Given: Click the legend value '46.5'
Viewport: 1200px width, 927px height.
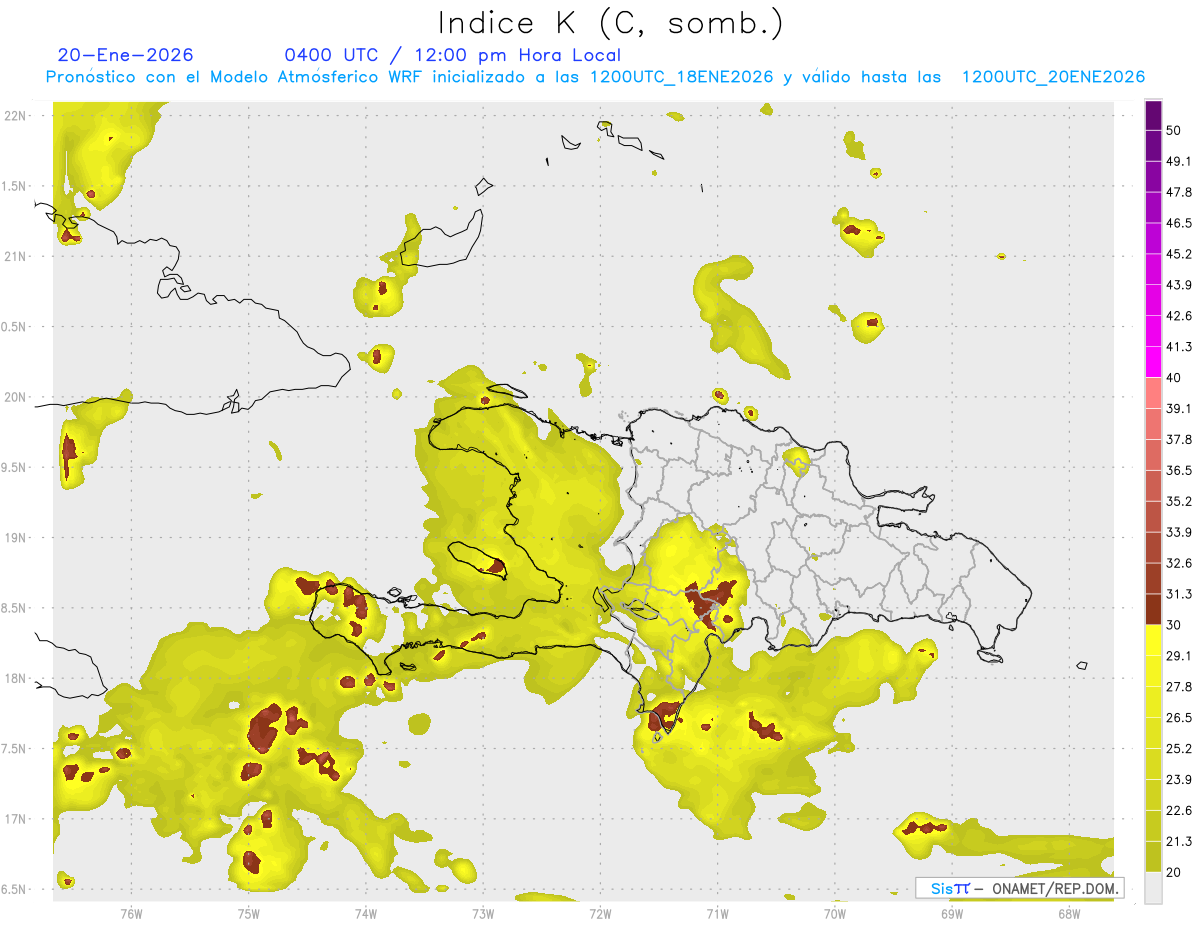Looking at the screenshot, I should pos(1179,223).
